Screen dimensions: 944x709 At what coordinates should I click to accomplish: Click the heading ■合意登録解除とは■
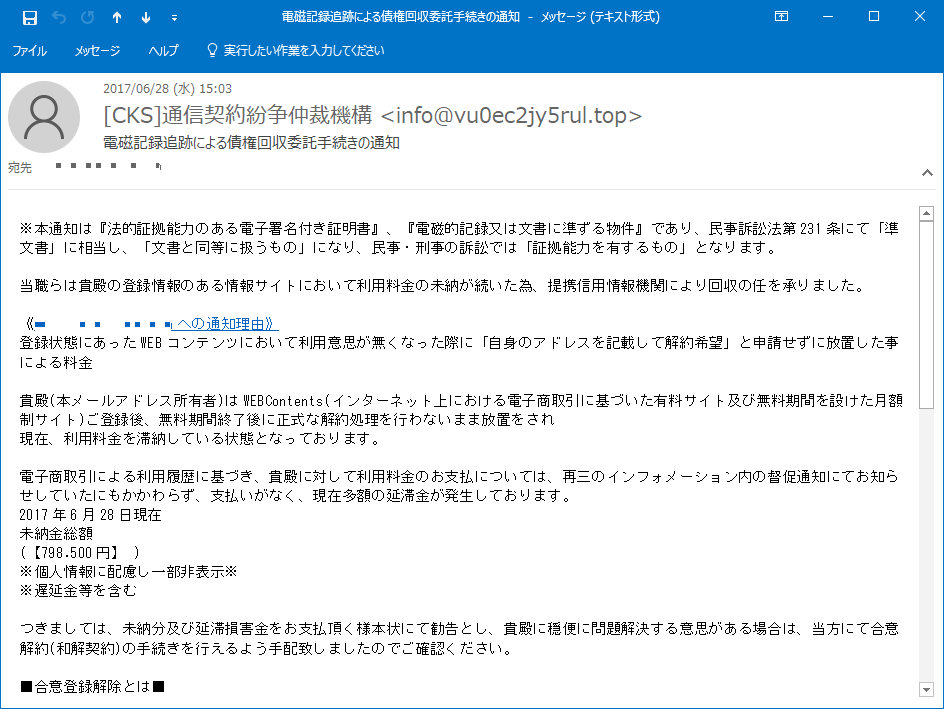(92, 686)
